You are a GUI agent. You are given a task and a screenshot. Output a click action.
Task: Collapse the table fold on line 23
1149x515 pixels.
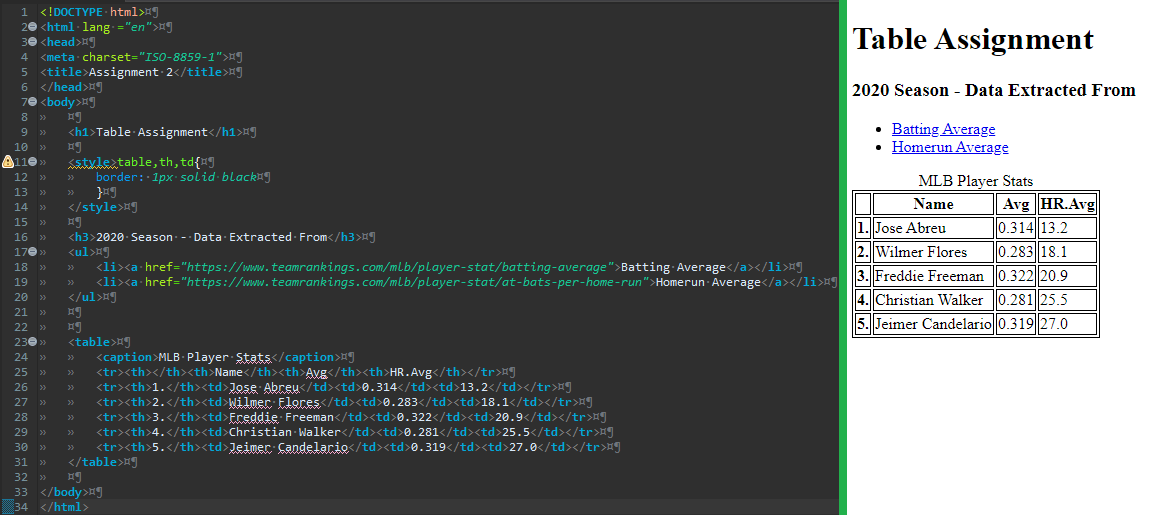[x=33, y=342]
